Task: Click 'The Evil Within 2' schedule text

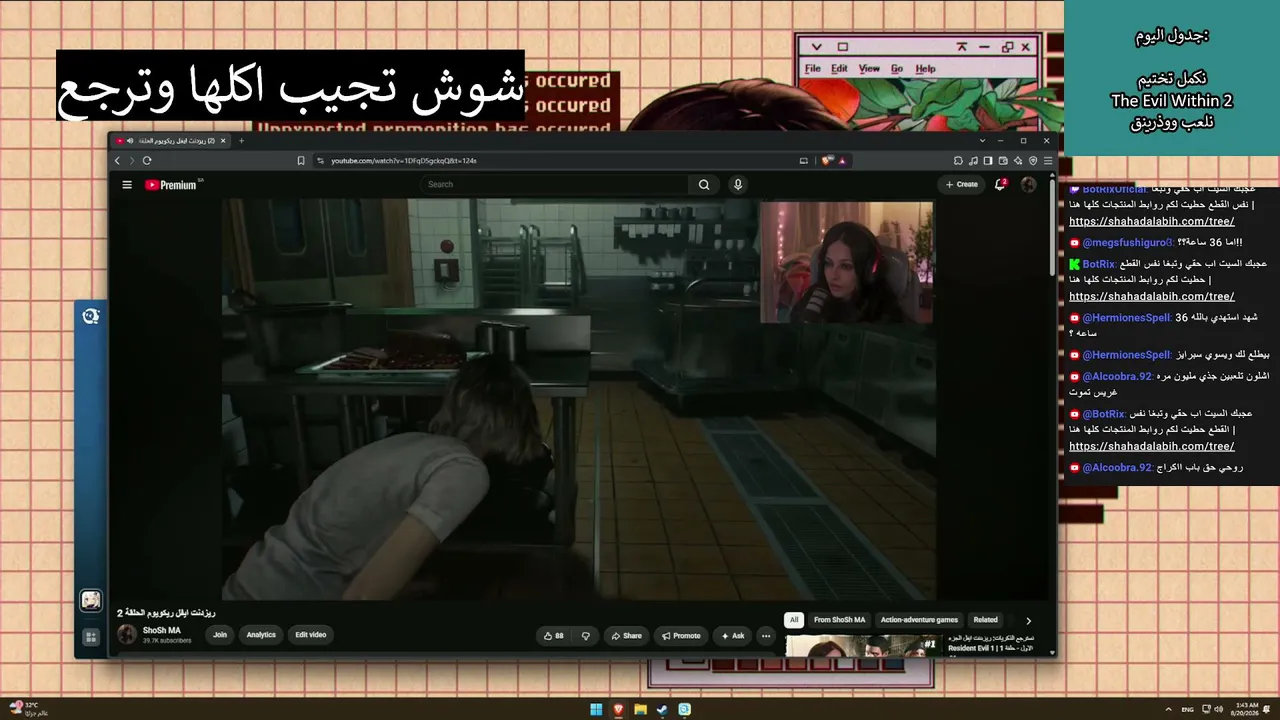Action: [1172, 101]
